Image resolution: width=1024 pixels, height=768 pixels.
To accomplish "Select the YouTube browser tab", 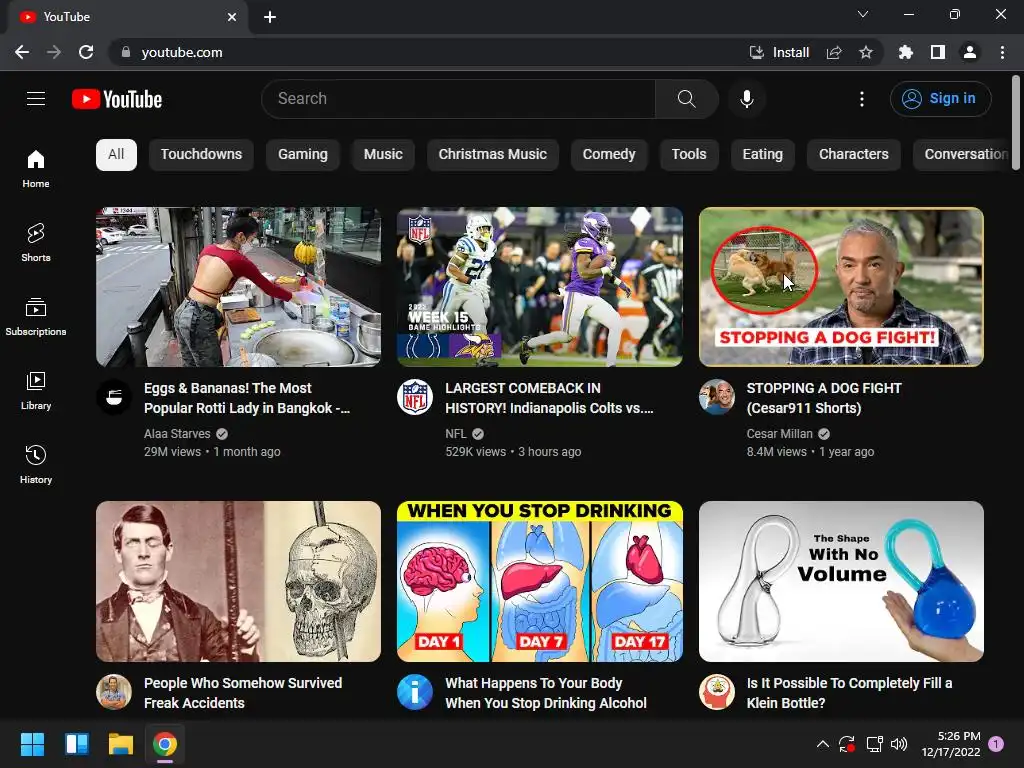I will coord(128,17).
